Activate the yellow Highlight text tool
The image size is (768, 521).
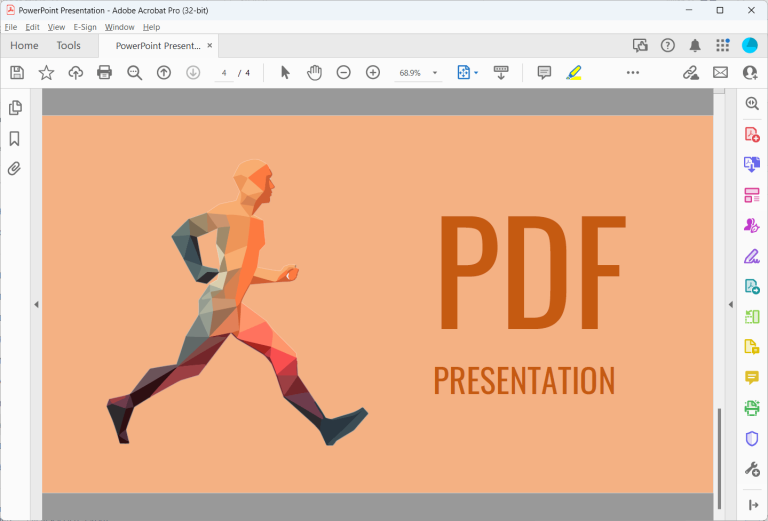click(x=573, y=72)
